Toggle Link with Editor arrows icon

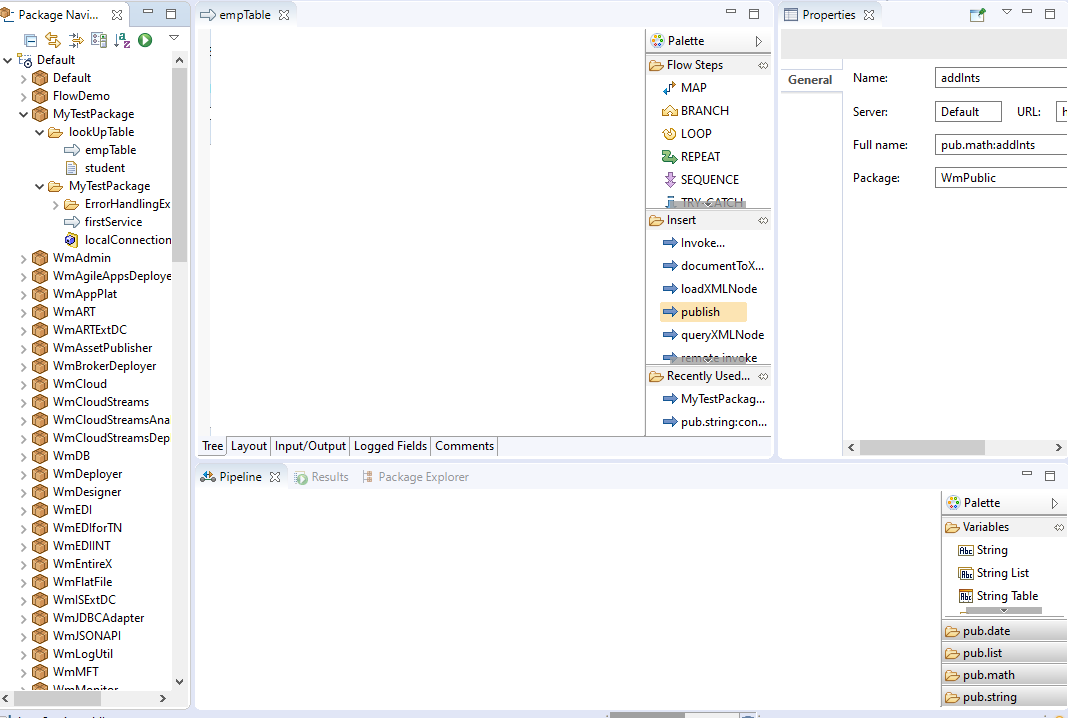[53, 40]
